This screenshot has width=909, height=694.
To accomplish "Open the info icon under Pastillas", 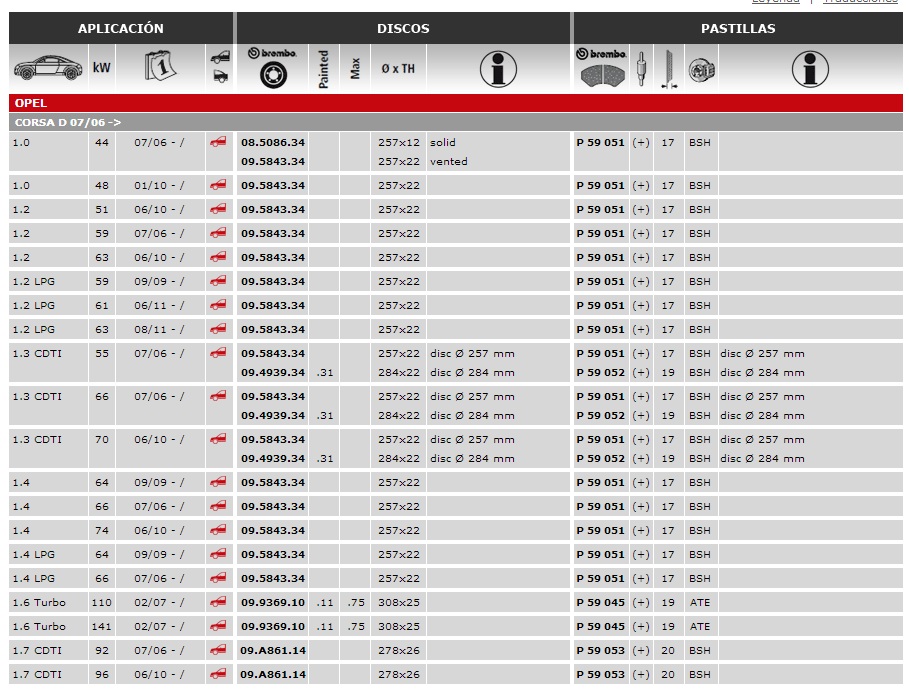I will click(810, 69).
